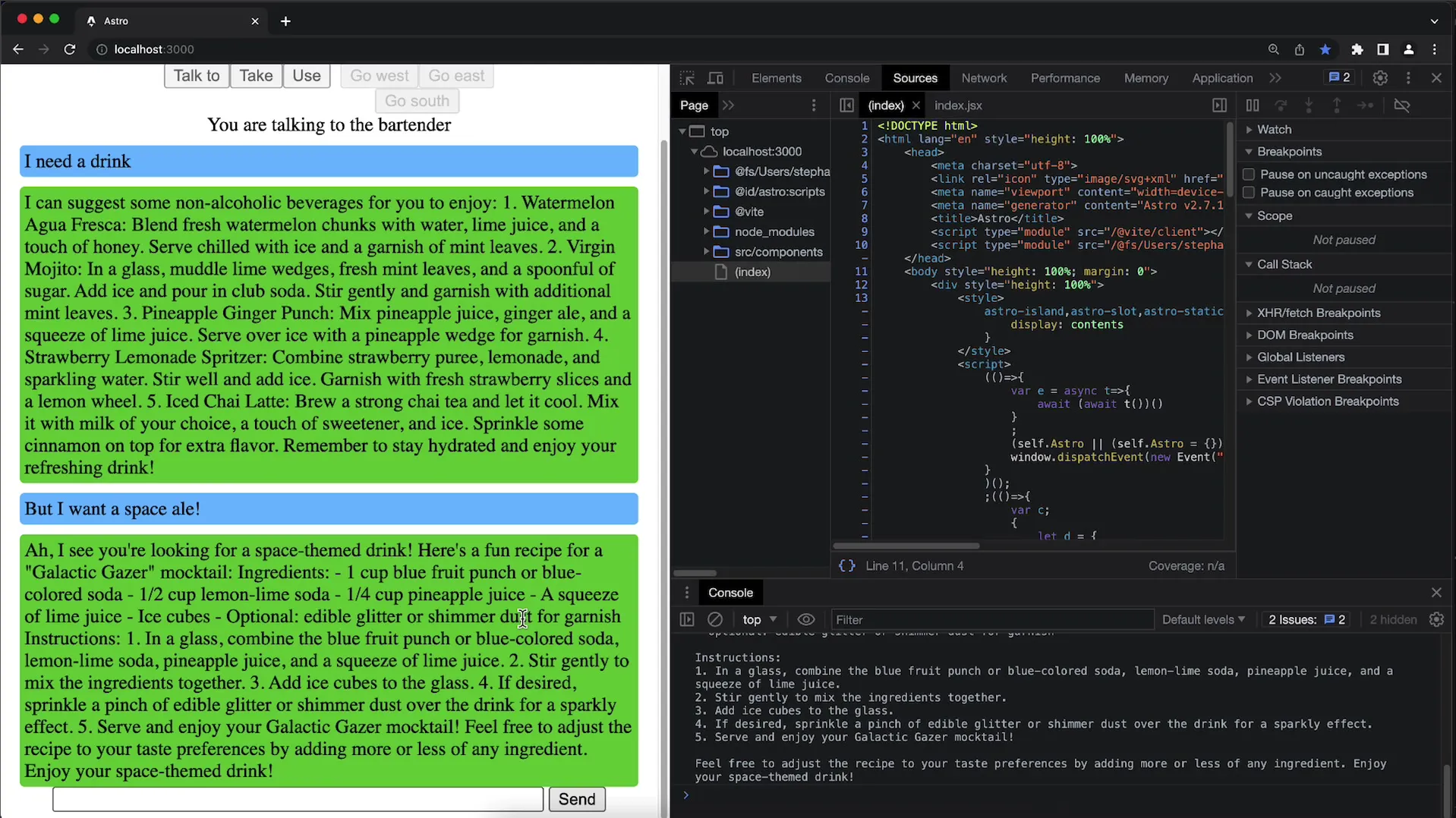Open console settings gear
This screenshot has height=818, width=1456.
tap(1436, 620)
